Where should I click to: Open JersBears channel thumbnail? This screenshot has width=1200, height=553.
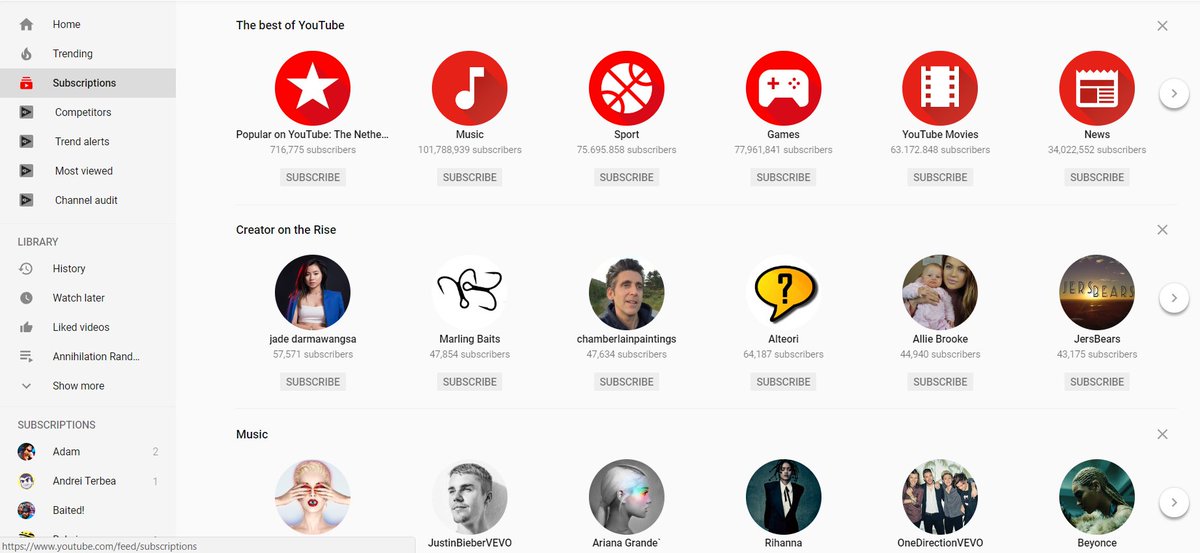point(1097,293)
